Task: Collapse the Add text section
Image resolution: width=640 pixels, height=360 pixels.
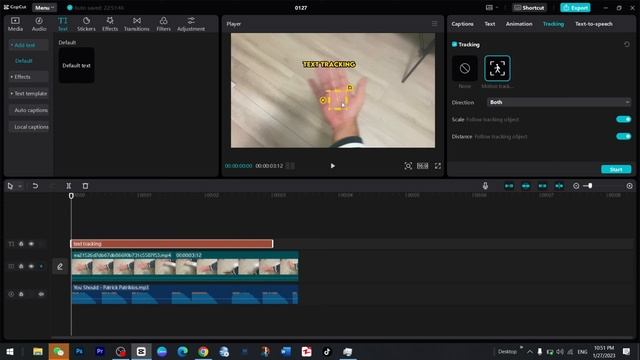Action: (x=29, y=45)
